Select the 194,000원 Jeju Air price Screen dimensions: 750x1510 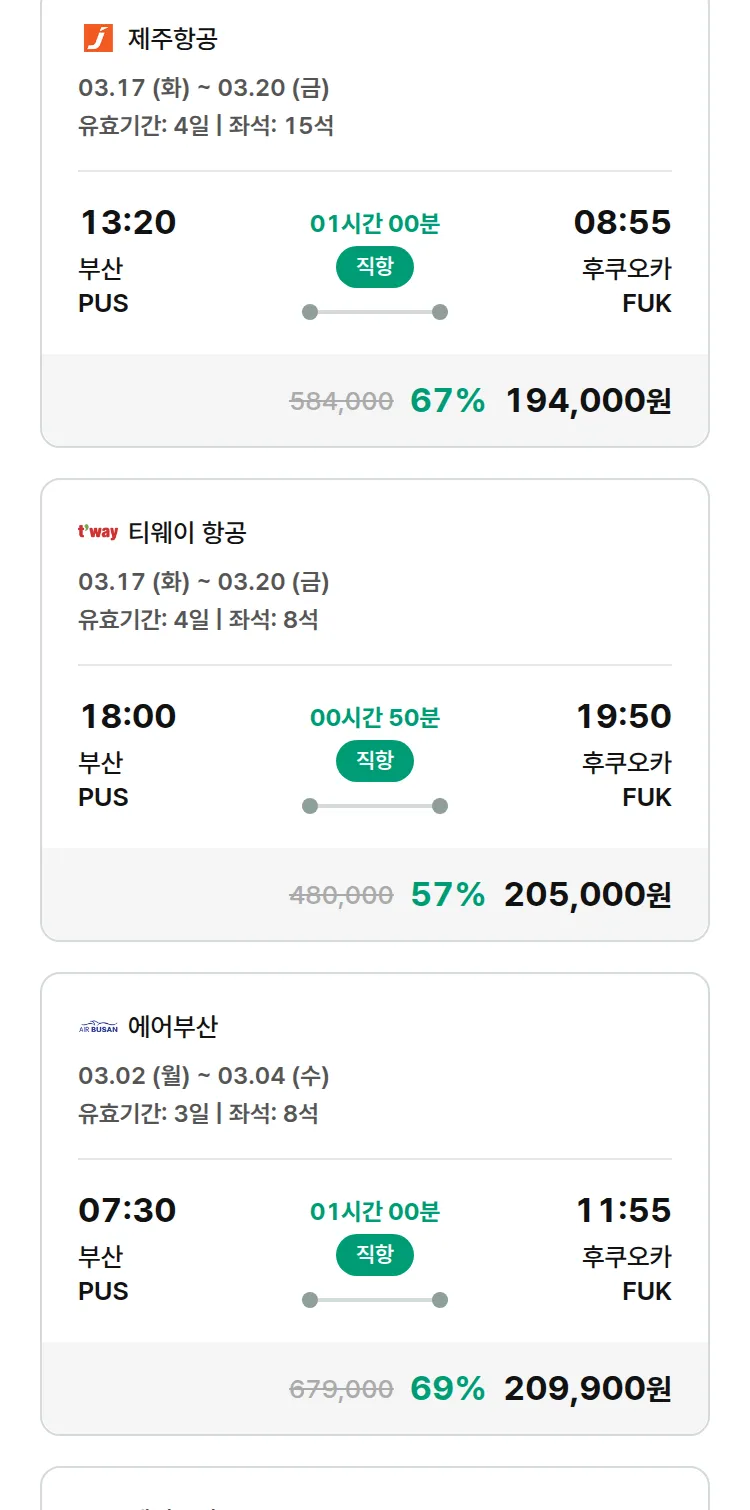pos(588,401)
